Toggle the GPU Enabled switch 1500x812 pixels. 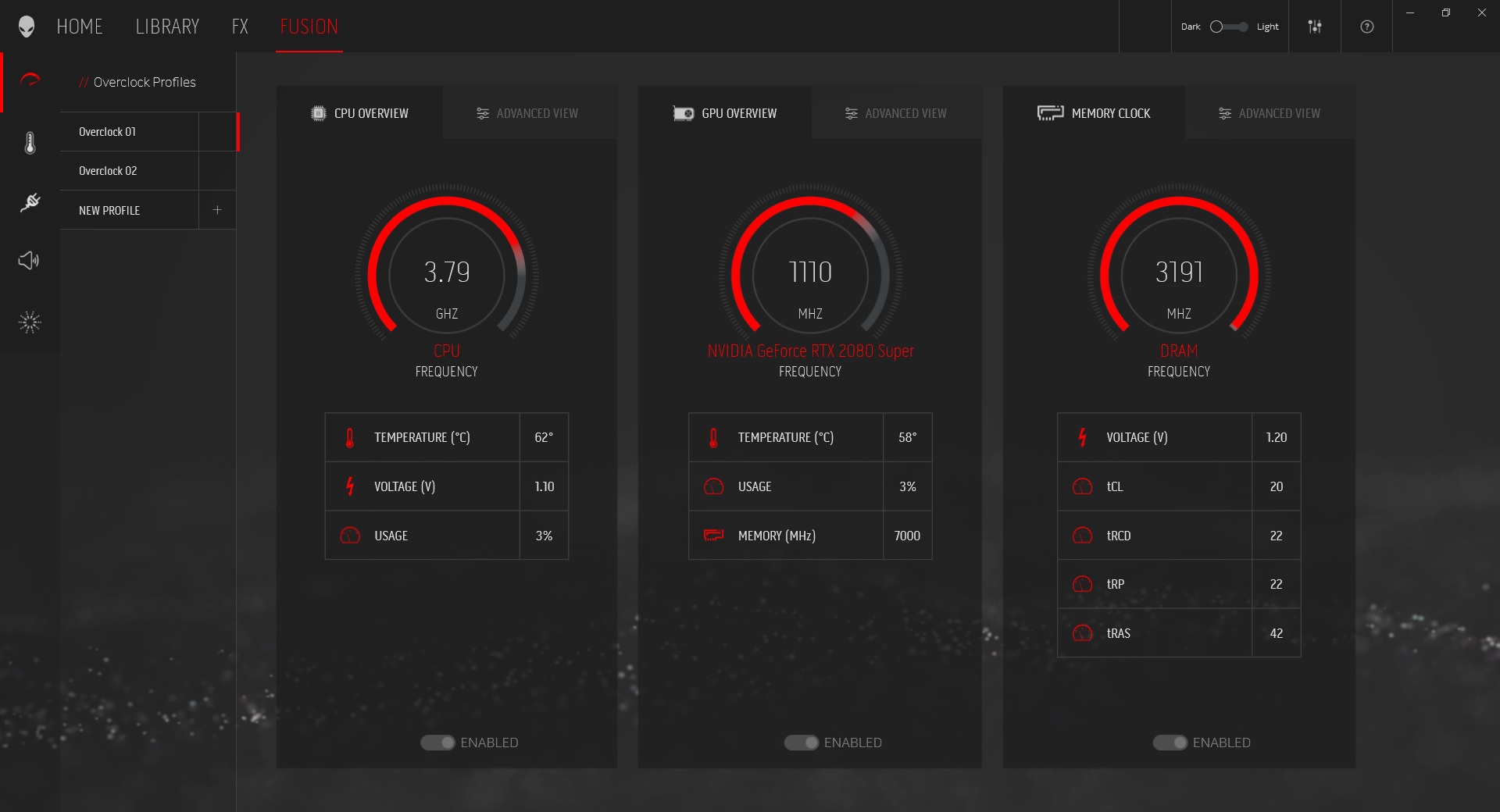pyautogui.click(x=802, y=743)
